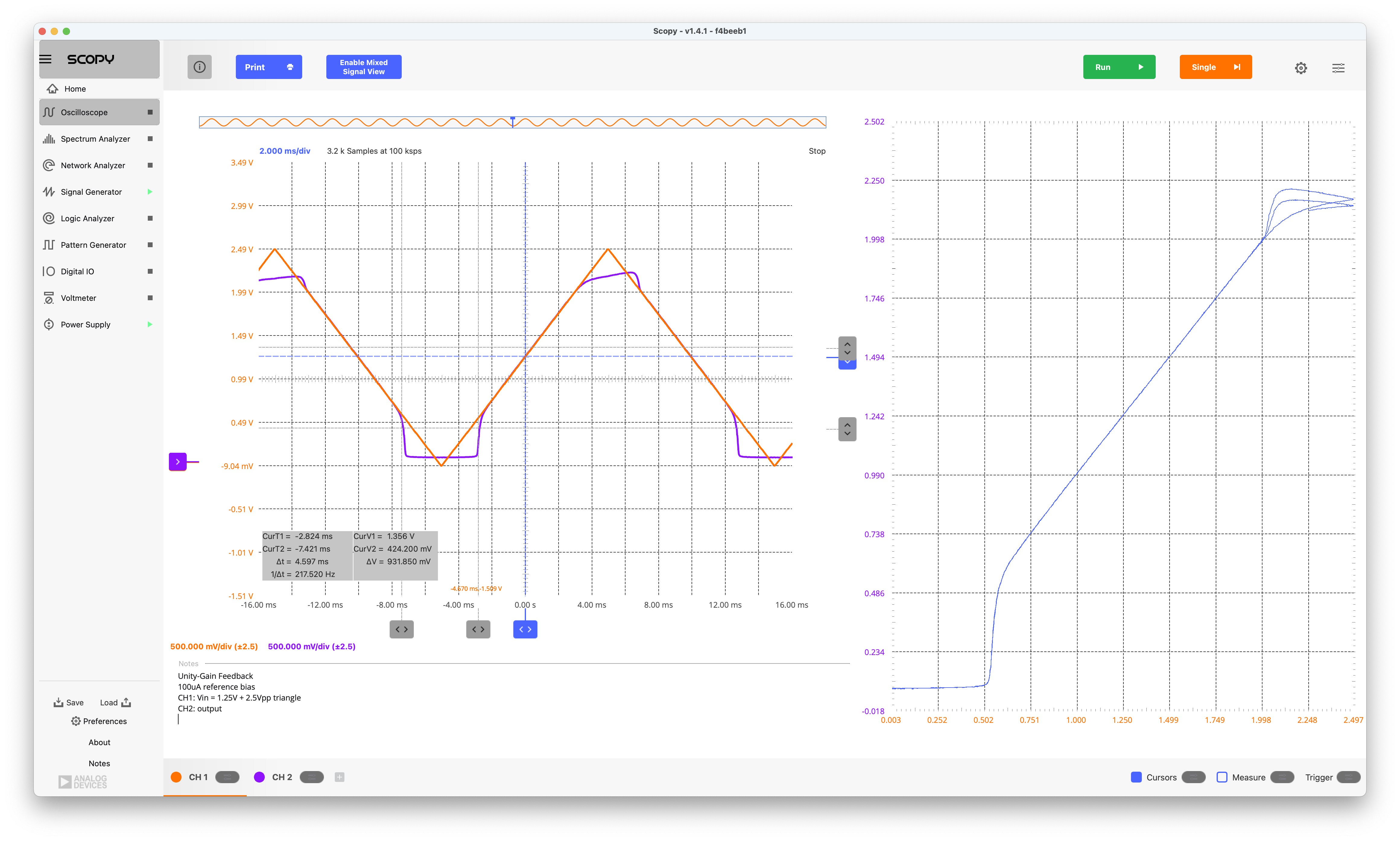Toggle Logic Analyzer run/stop square
This screenshot has height=841, width=1400.
(x=150, y=218)
